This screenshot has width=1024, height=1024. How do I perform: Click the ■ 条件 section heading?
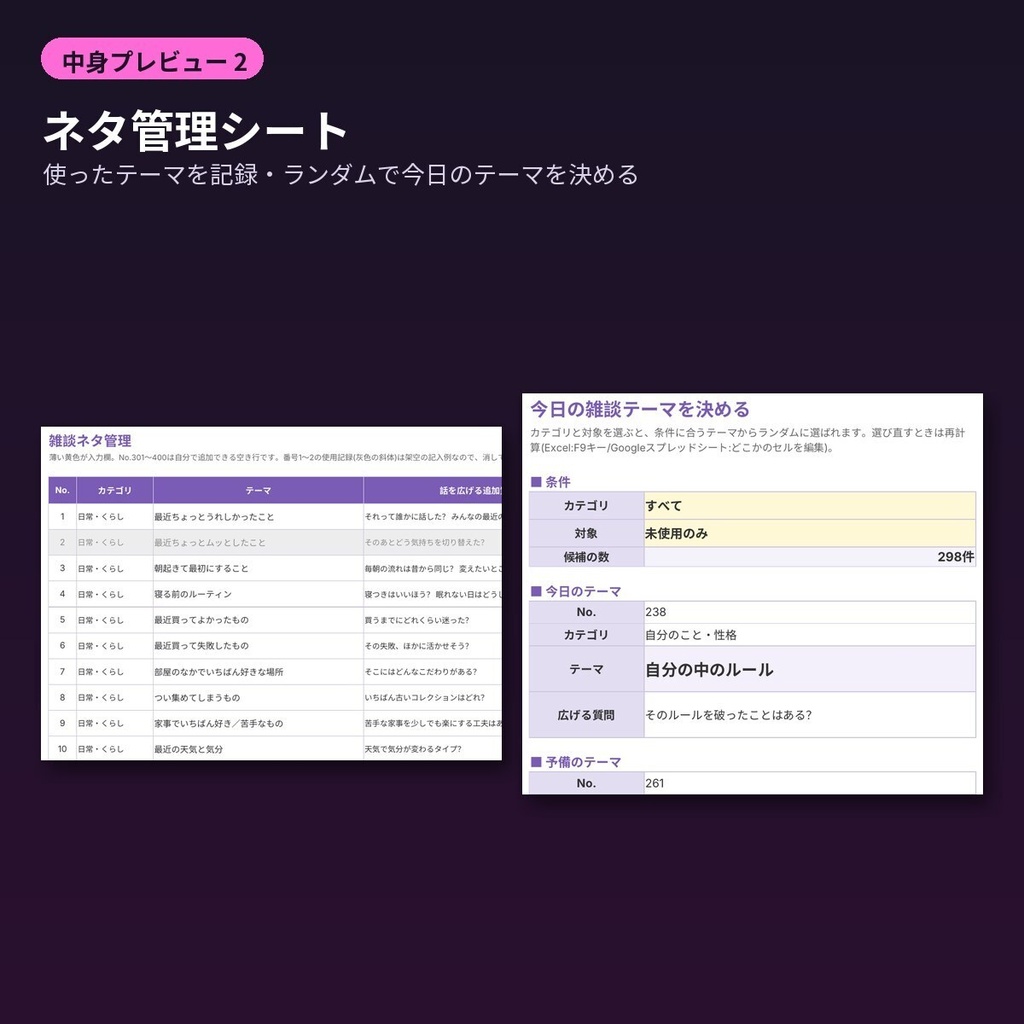point(551,482)
